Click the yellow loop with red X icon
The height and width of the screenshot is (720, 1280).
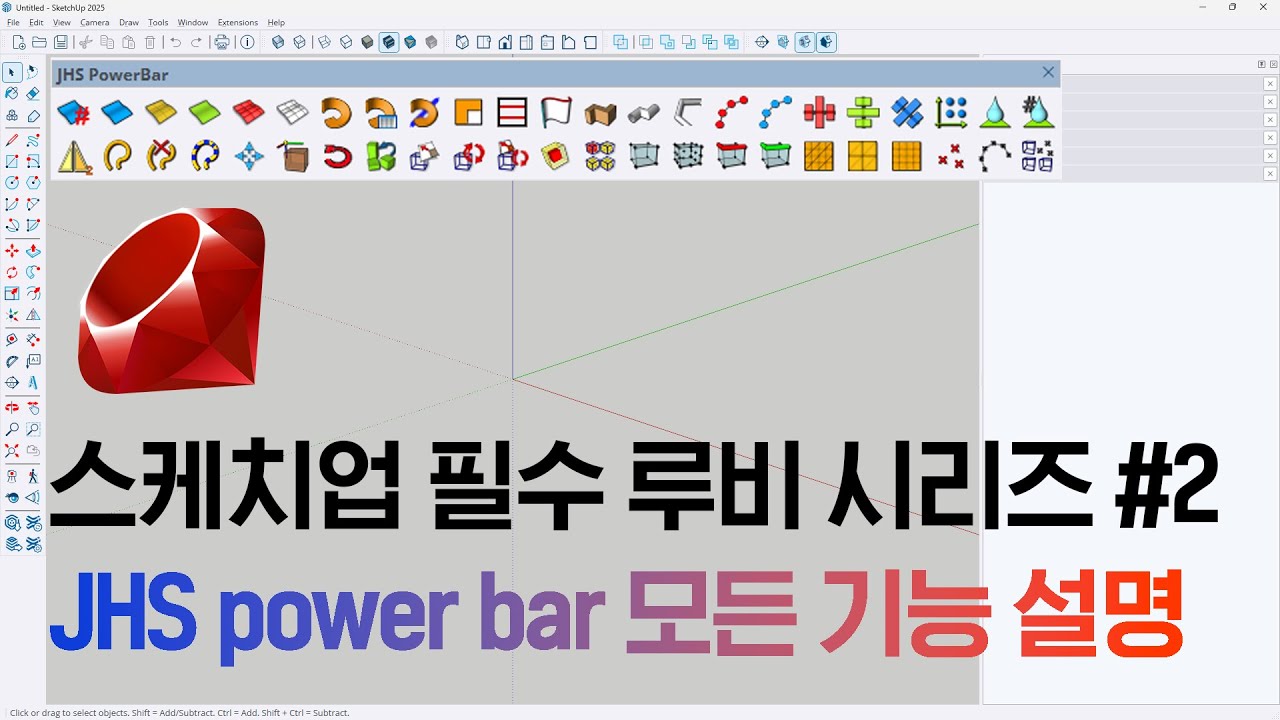click(x=161, y=156)
